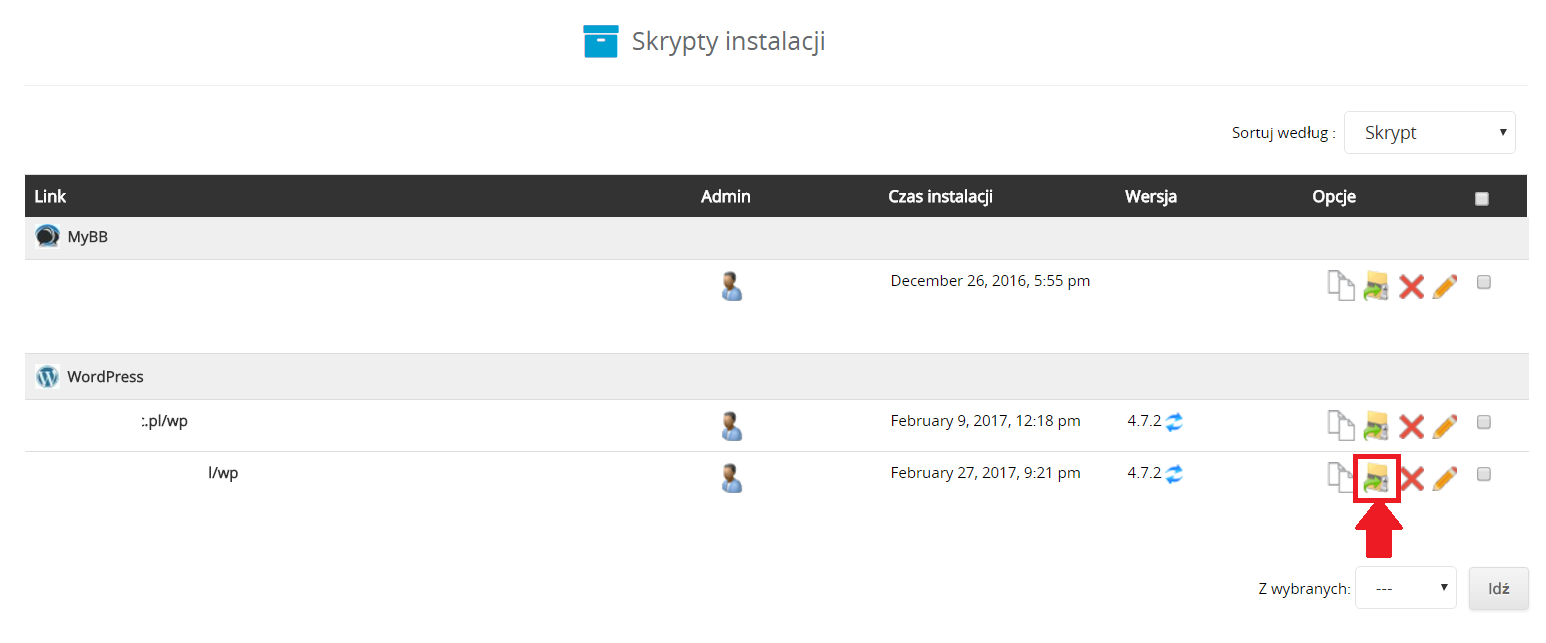Click backup icon for the MyBB installation

1376,286
